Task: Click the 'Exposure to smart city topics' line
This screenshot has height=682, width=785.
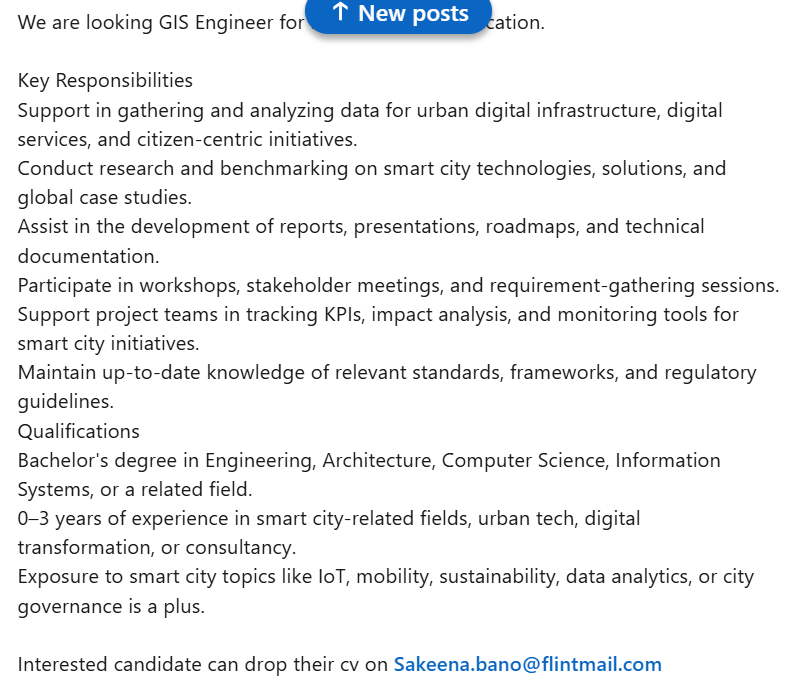Action: (385, 577)
